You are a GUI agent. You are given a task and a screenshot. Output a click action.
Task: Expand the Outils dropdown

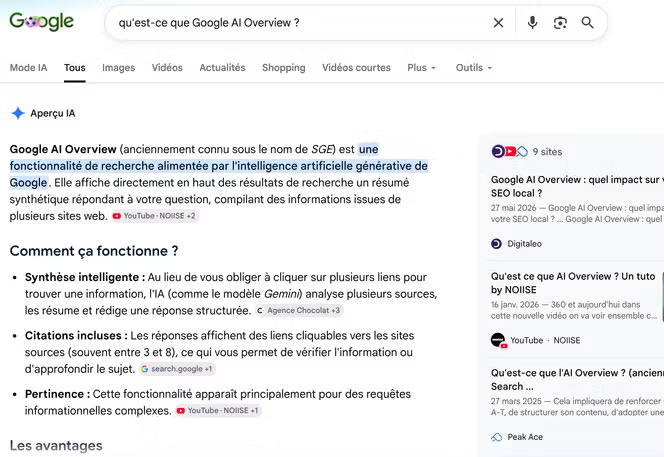click(474, 68)
